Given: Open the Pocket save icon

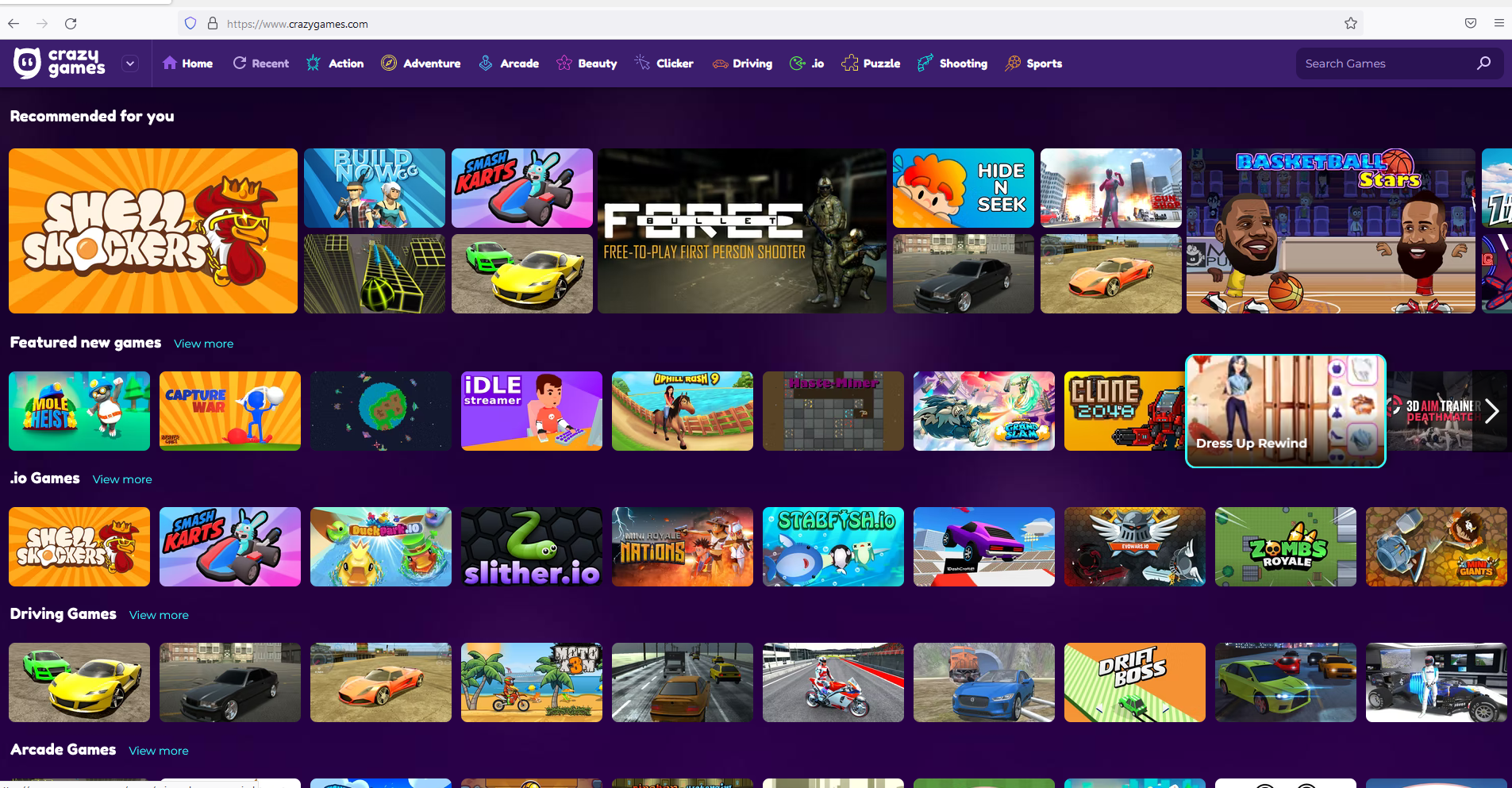Looking at the screenshot, I should pyautogui.click(x=1471, y=24).
